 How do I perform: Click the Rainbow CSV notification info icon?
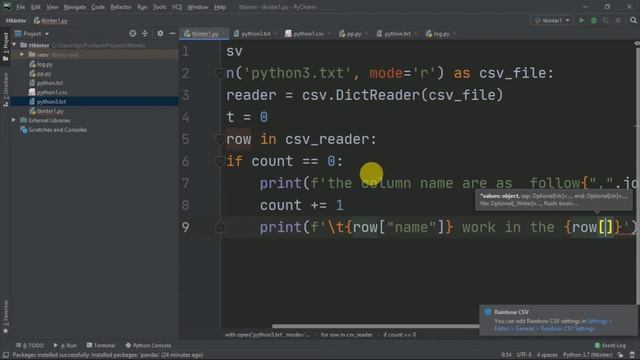[x=487, y=312]
